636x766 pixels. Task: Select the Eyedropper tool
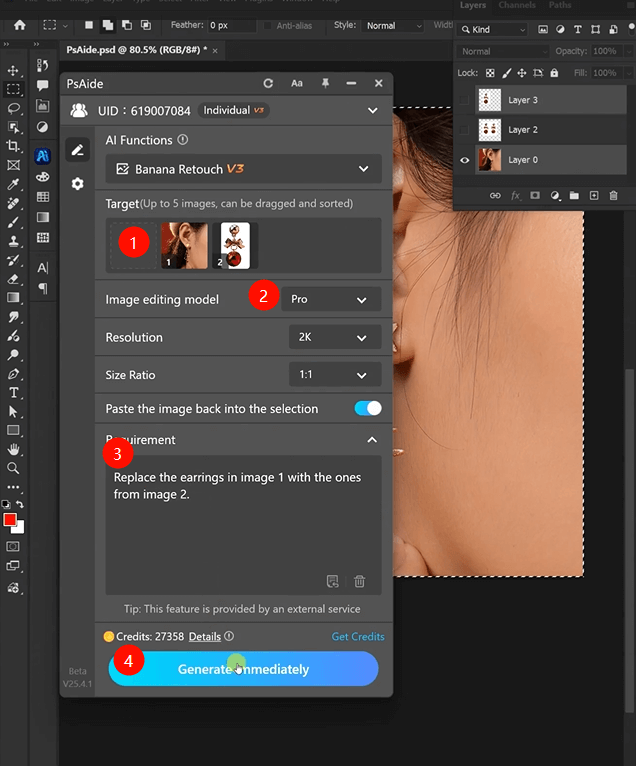click(13, 184)
